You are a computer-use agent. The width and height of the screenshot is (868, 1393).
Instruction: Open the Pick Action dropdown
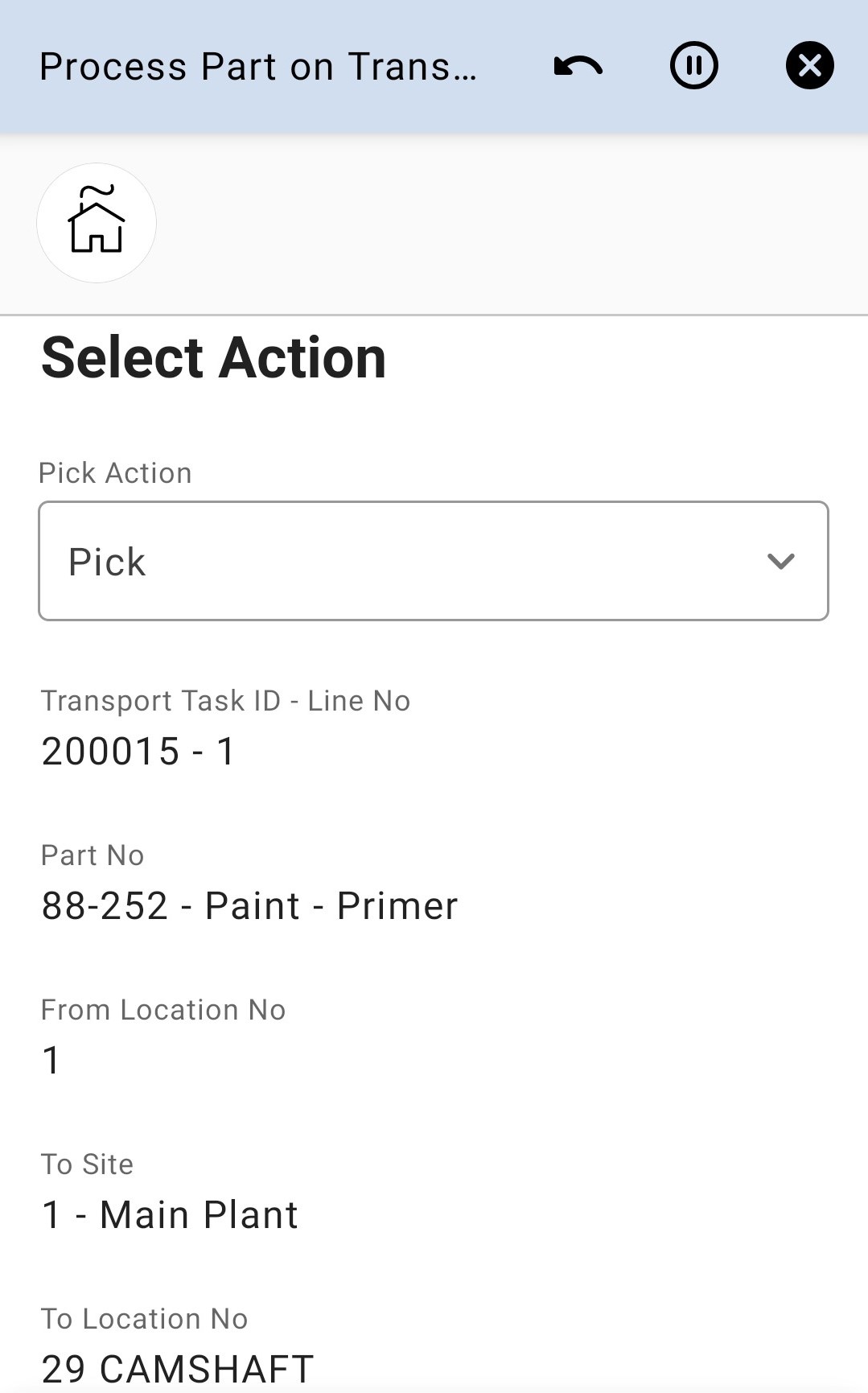point(433,561)
